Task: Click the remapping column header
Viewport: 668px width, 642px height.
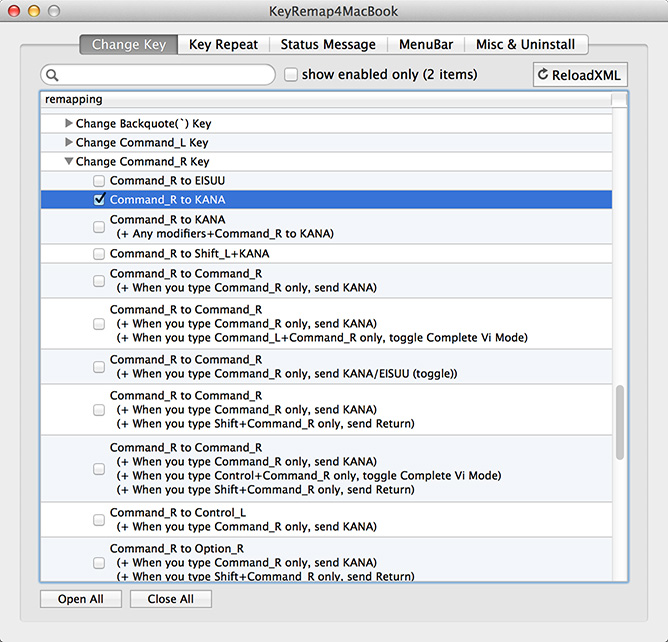Action: coord(326,99)
